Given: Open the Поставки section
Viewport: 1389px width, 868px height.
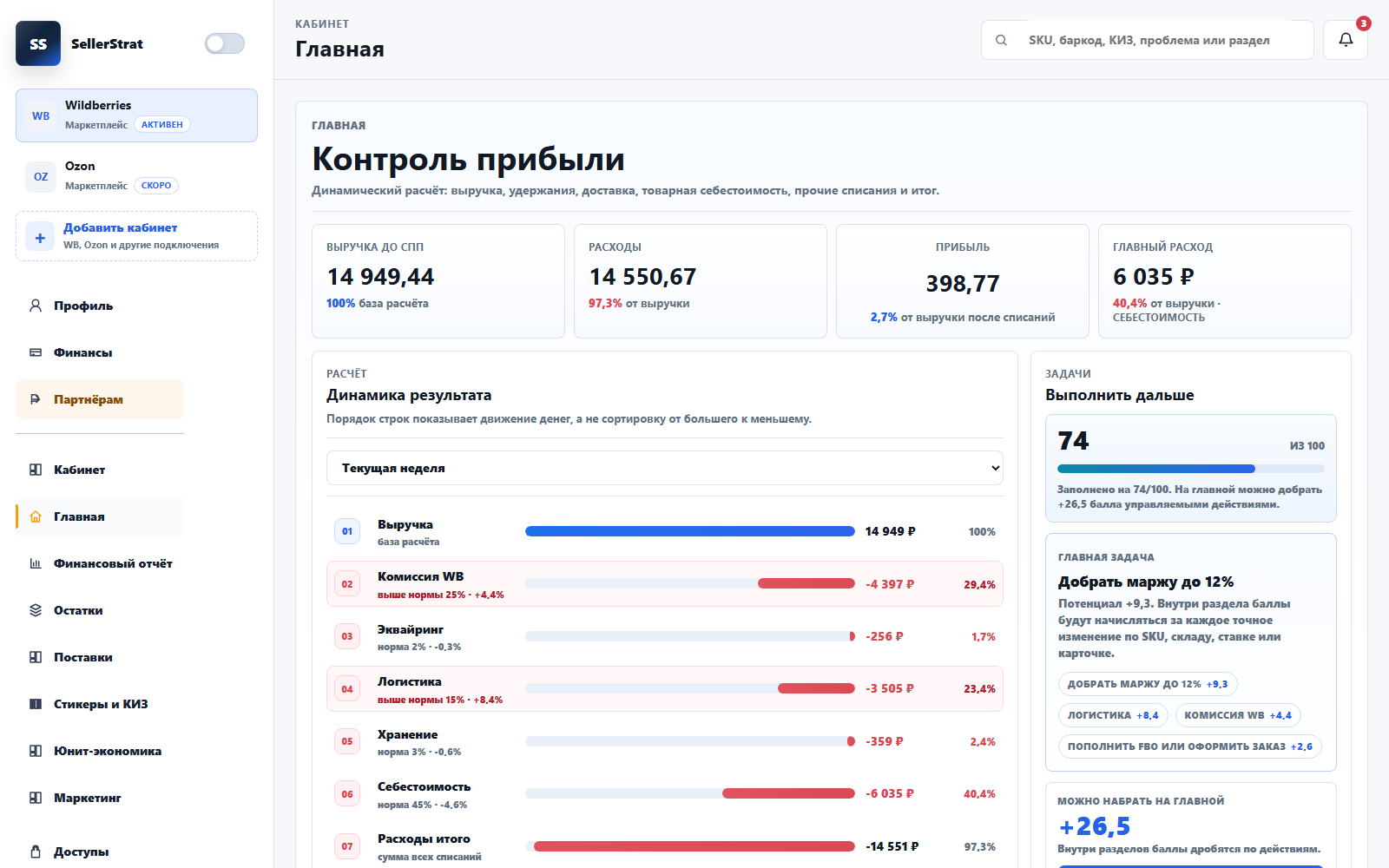Looking at the screenshot, I should point(100,657).
